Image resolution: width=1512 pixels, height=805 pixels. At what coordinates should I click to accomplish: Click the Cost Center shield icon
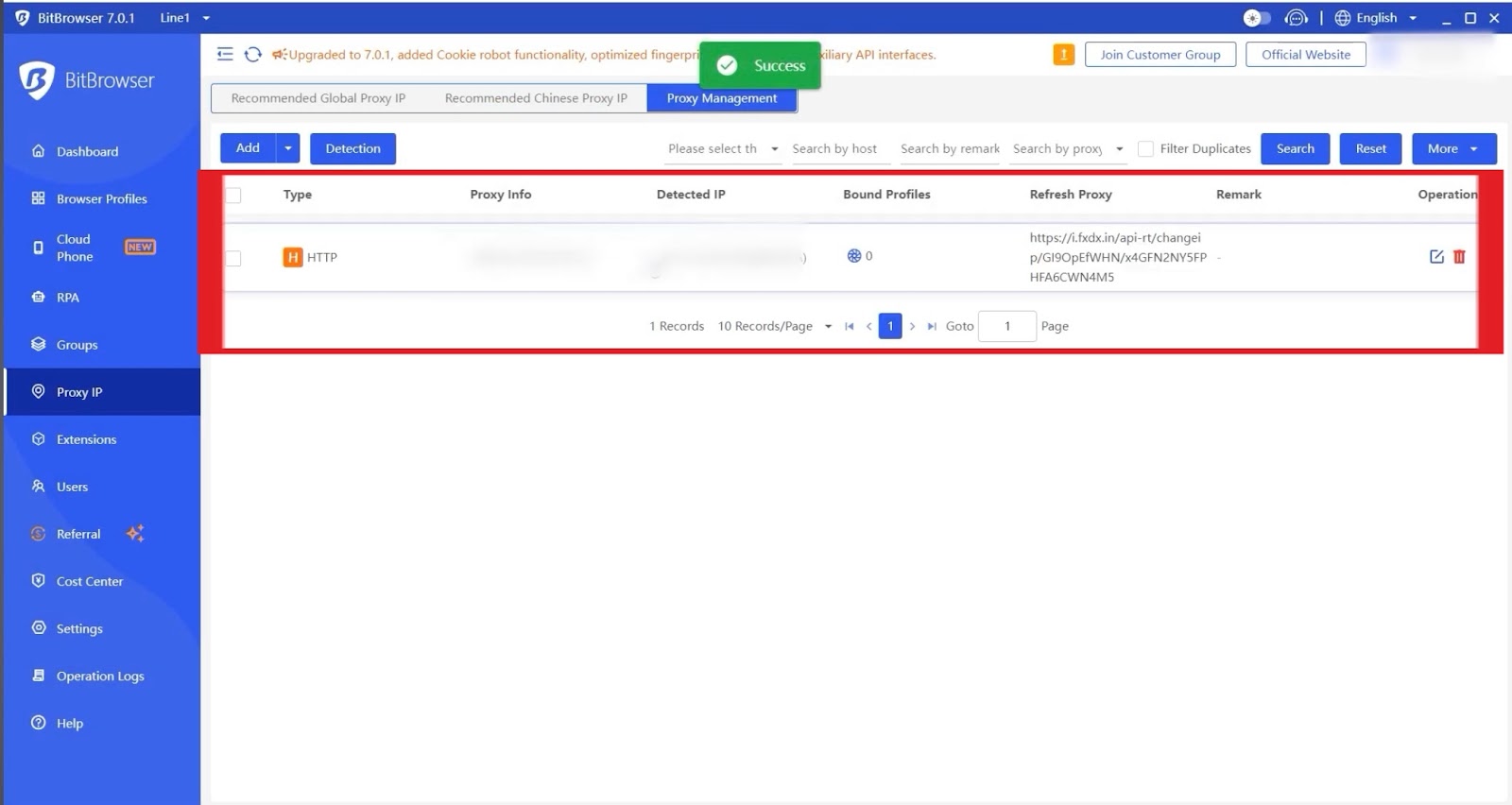click(x=39, y=581)
